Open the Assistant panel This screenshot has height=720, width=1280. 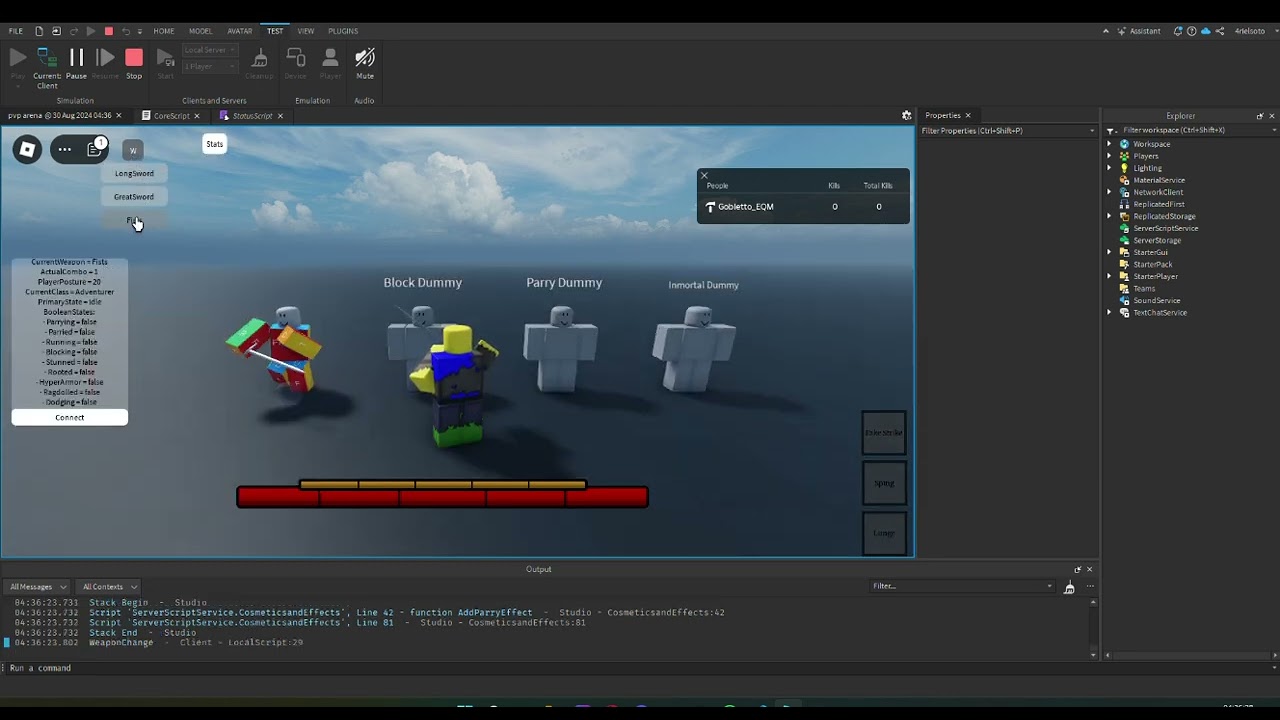1139,31
